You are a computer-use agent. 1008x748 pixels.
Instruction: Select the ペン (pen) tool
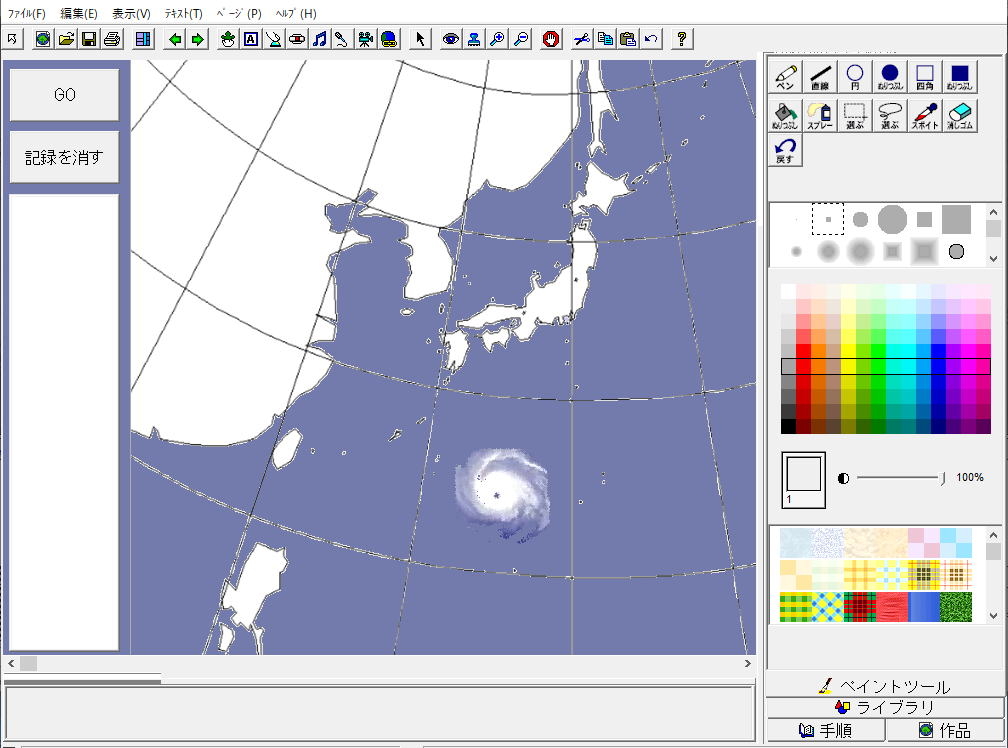(x=785, y=78)
